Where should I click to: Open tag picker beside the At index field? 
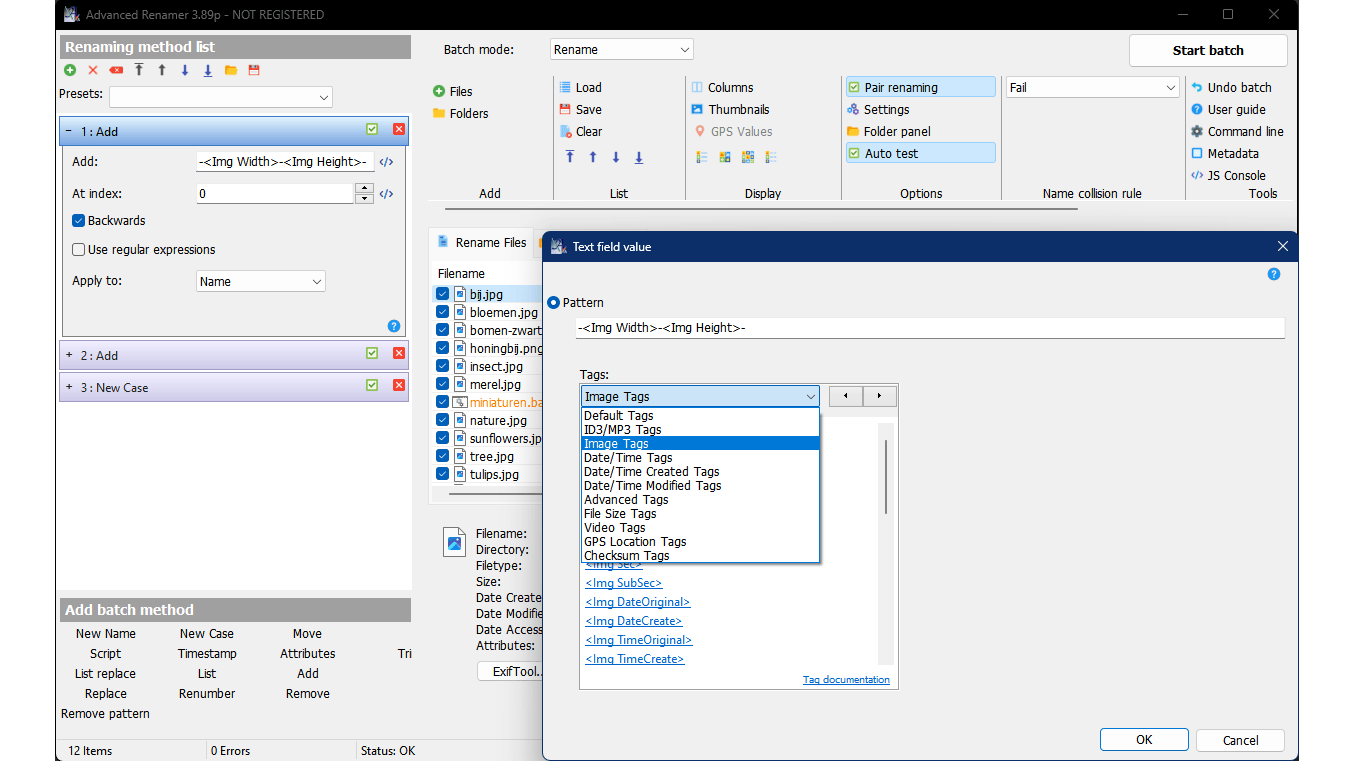tap(386, 194)
